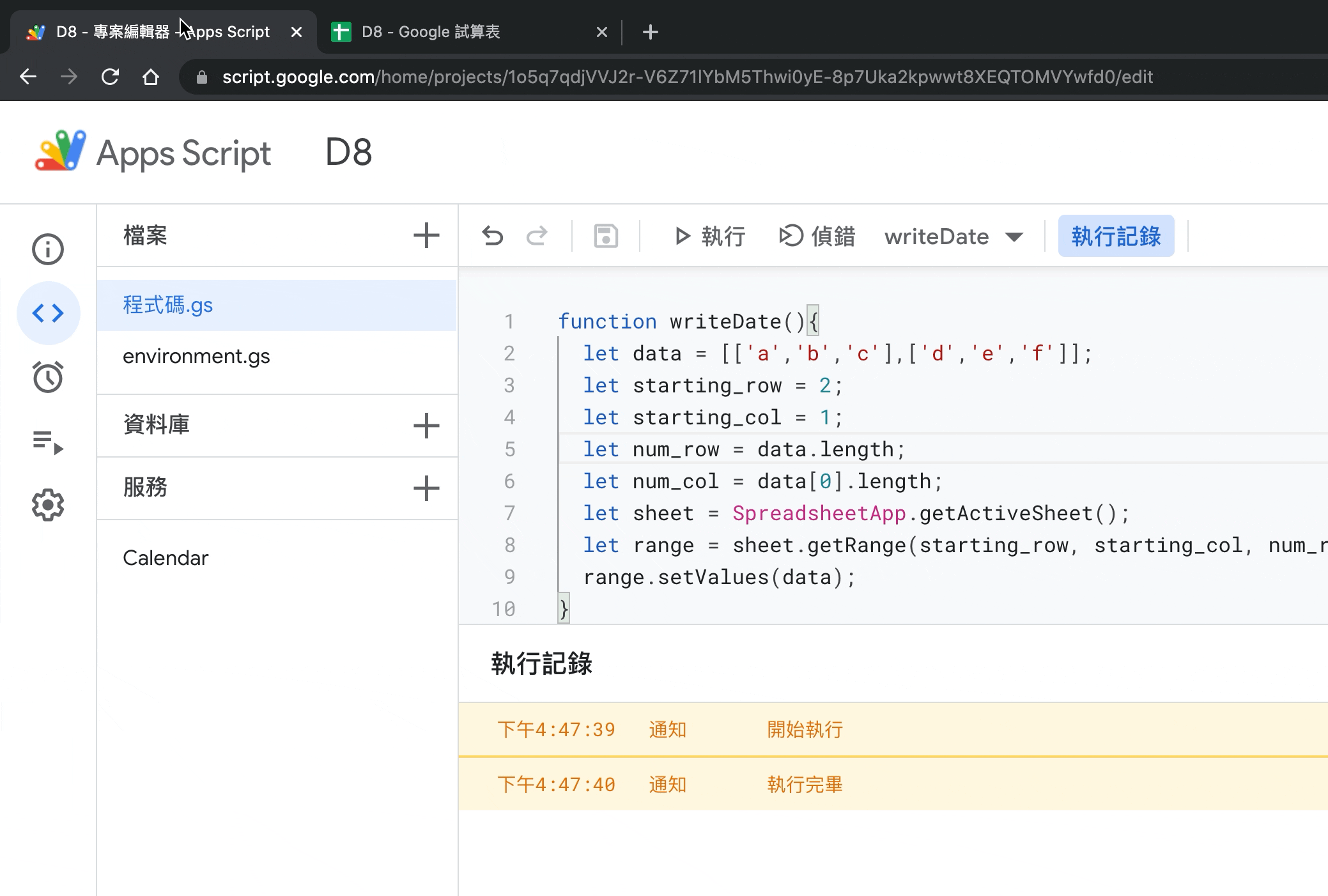Click line 4 starting_col assignment
Screen dimensions: 1328x896
tap(713, 417)
